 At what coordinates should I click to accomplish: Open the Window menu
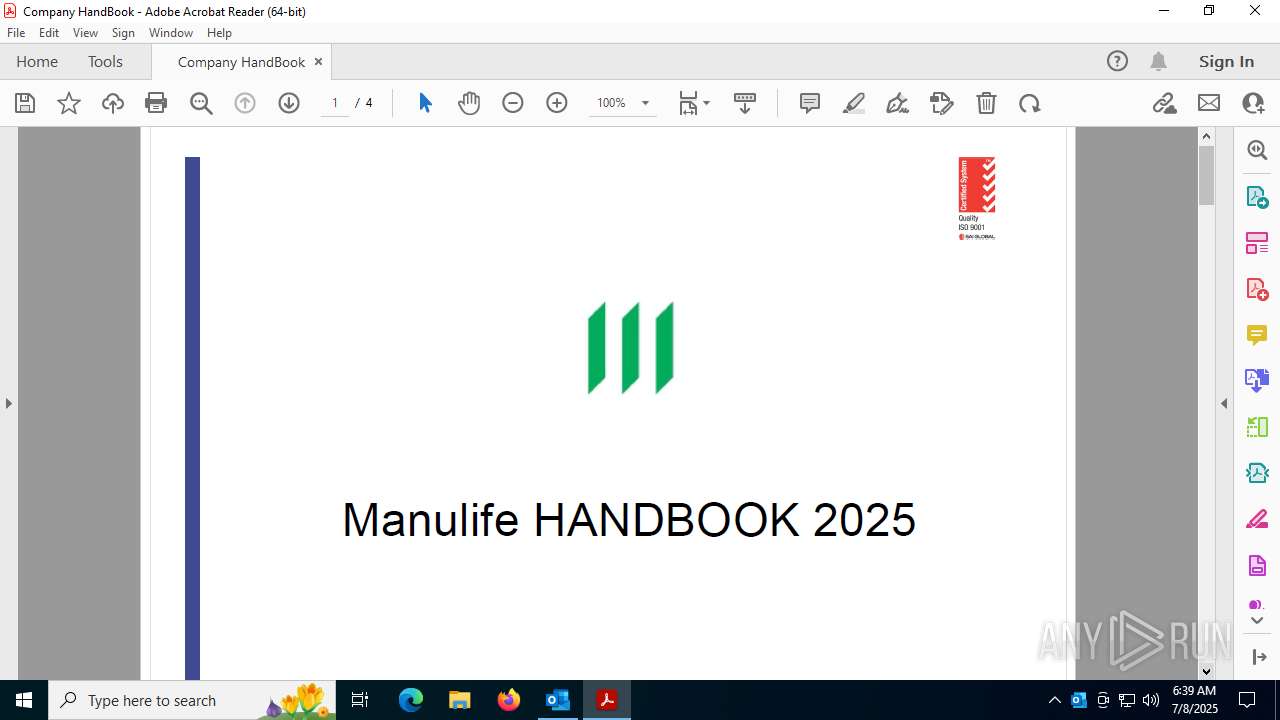click(171, 32)
